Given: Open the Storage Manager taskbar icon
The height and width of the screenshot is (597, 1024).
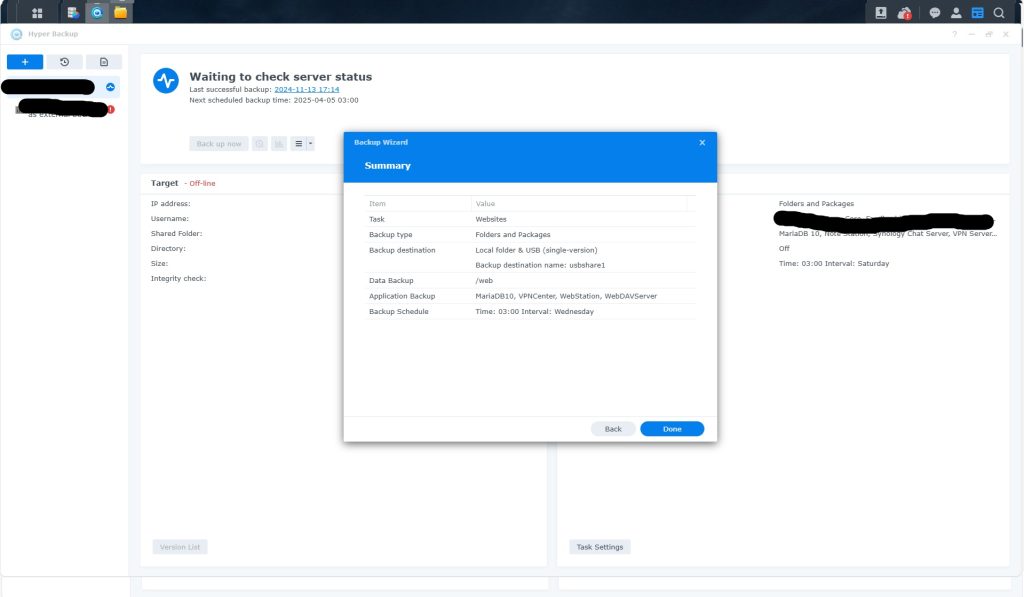Looking at the screenshot, I should coord(72,12).
